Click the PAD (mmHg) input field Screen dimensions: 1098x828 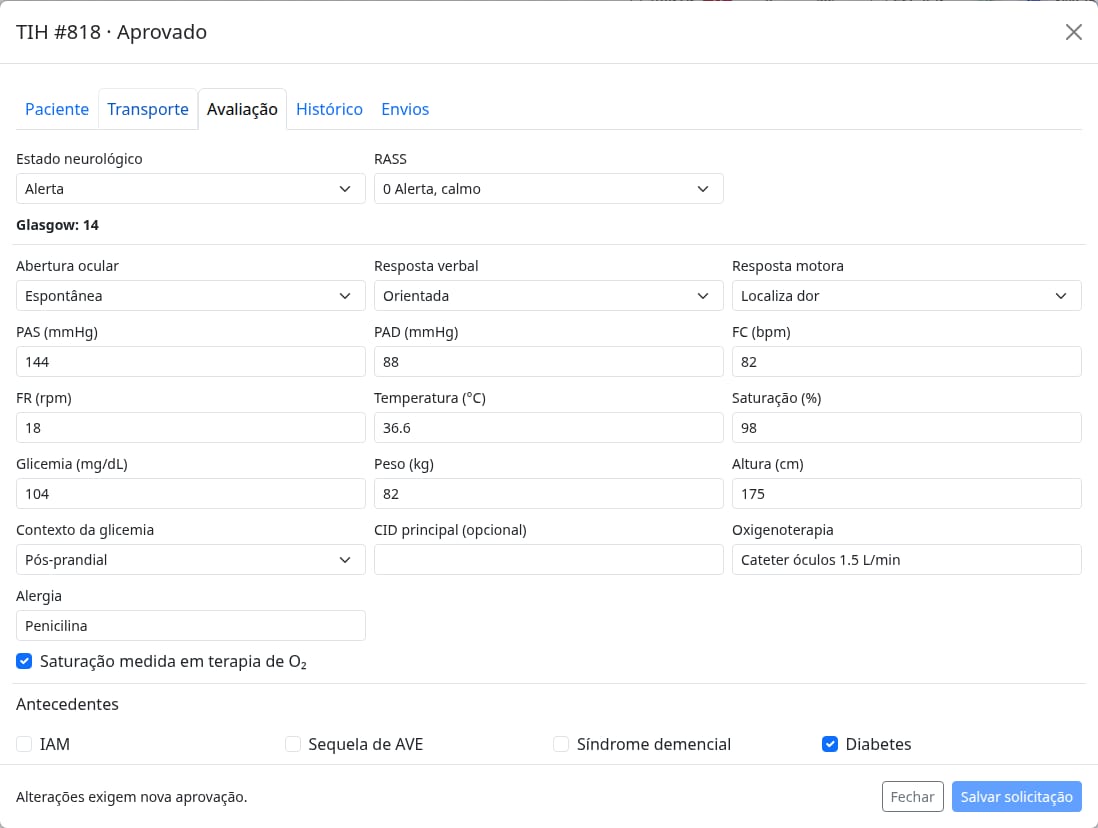click(x=548, y=361)
